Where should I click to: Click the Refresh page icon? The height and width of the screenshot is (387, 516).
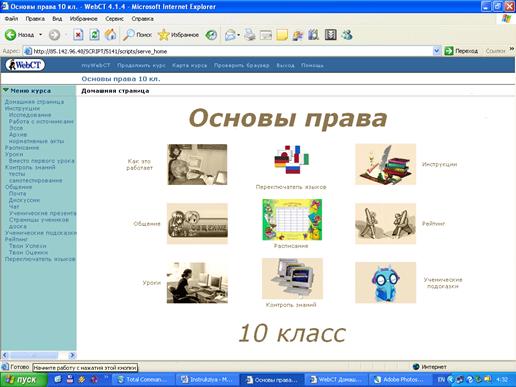click(94, 35)
